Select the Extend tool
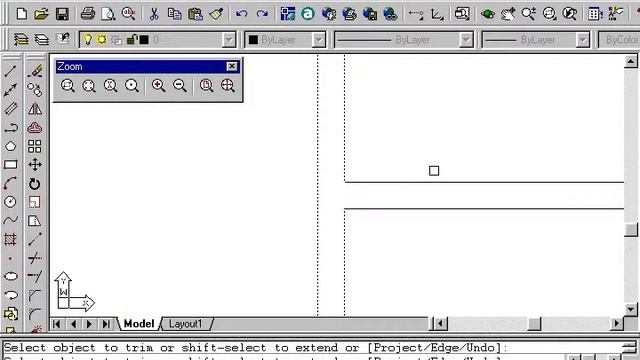The image size is (640, 360). tap(35, 276)
